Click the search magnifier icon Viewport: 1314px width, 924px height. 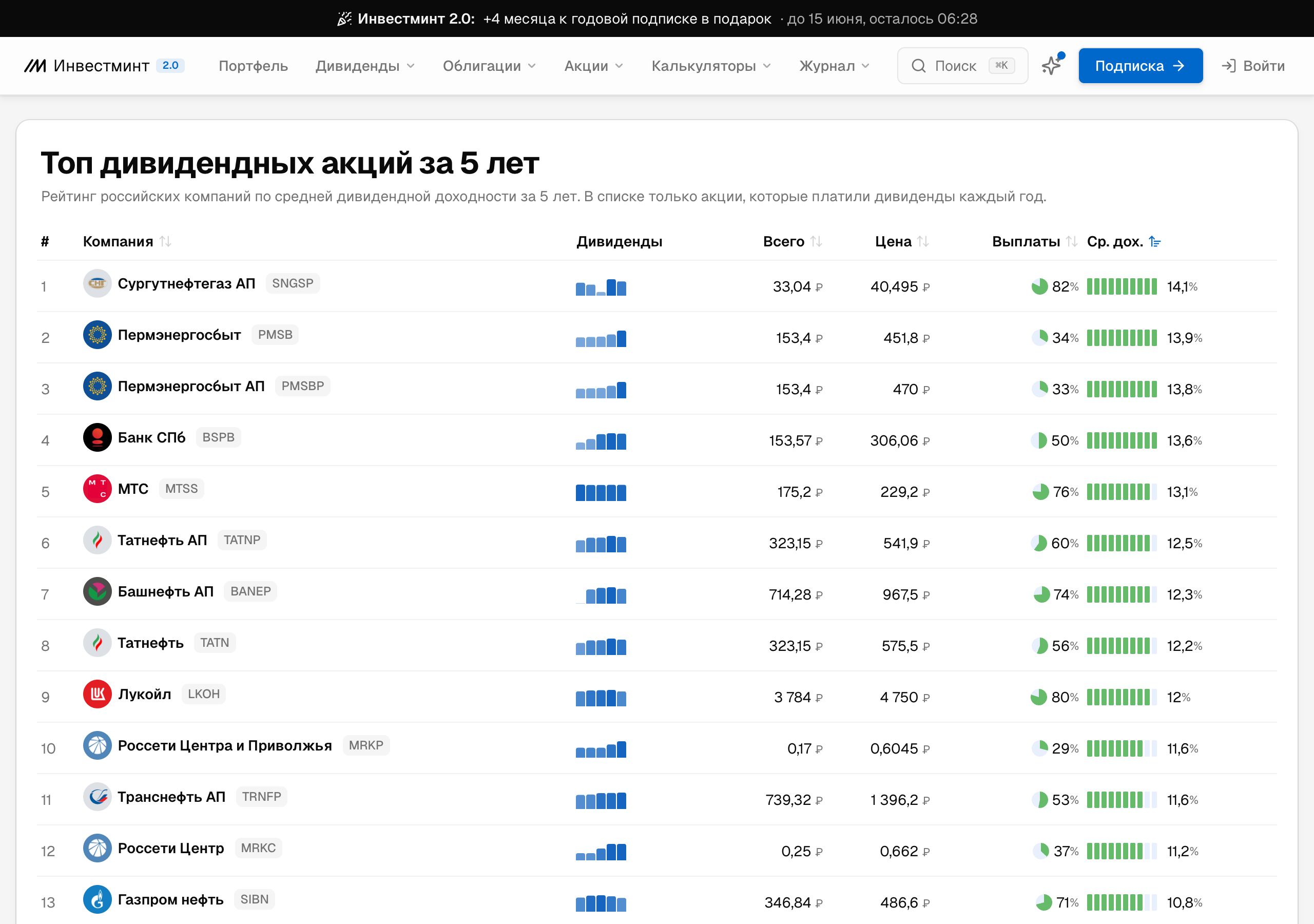[x=919, y=66]
